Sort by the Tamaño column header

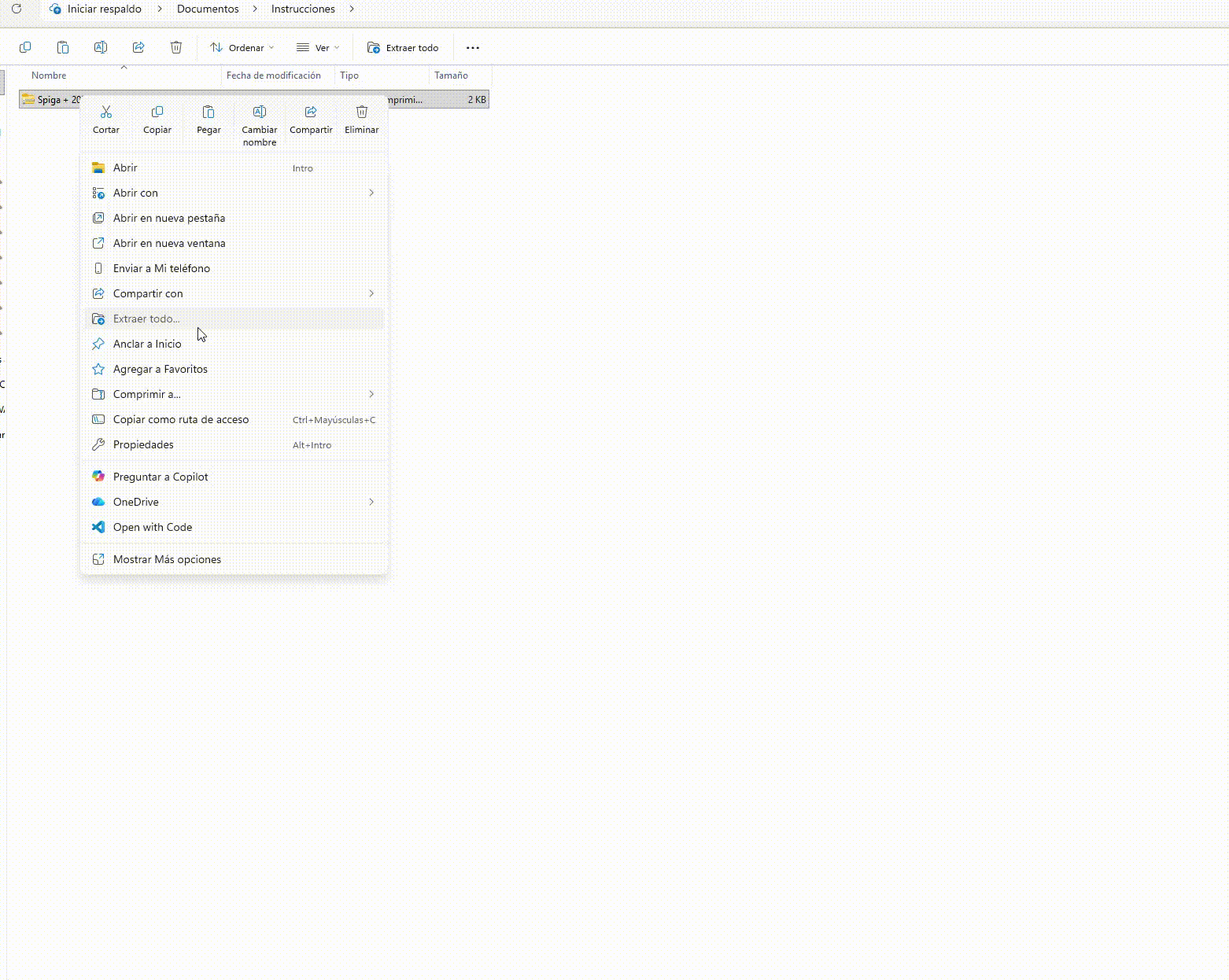(451, 76)
